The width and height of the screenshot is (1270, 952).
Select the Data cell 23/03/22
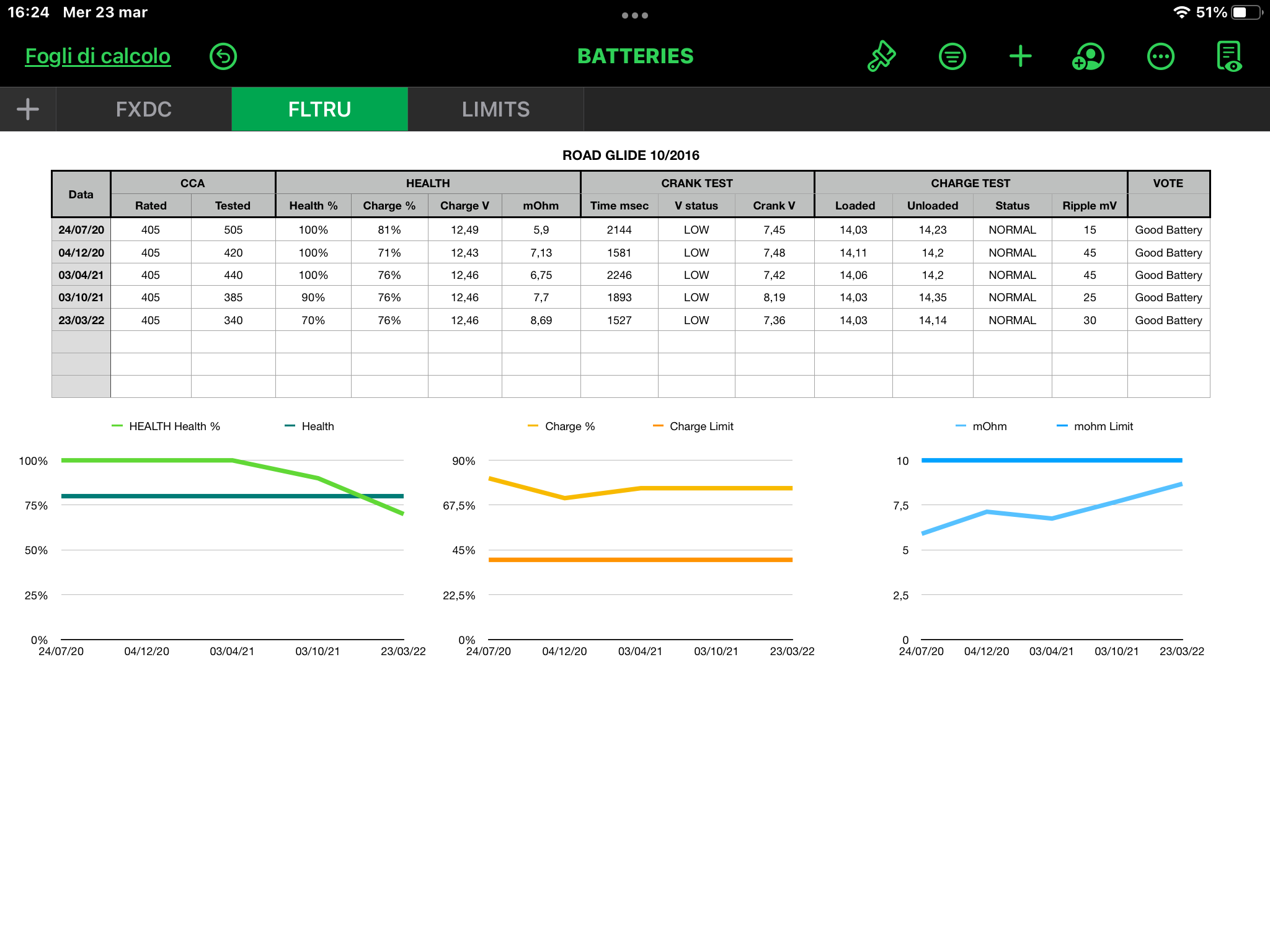81,320
